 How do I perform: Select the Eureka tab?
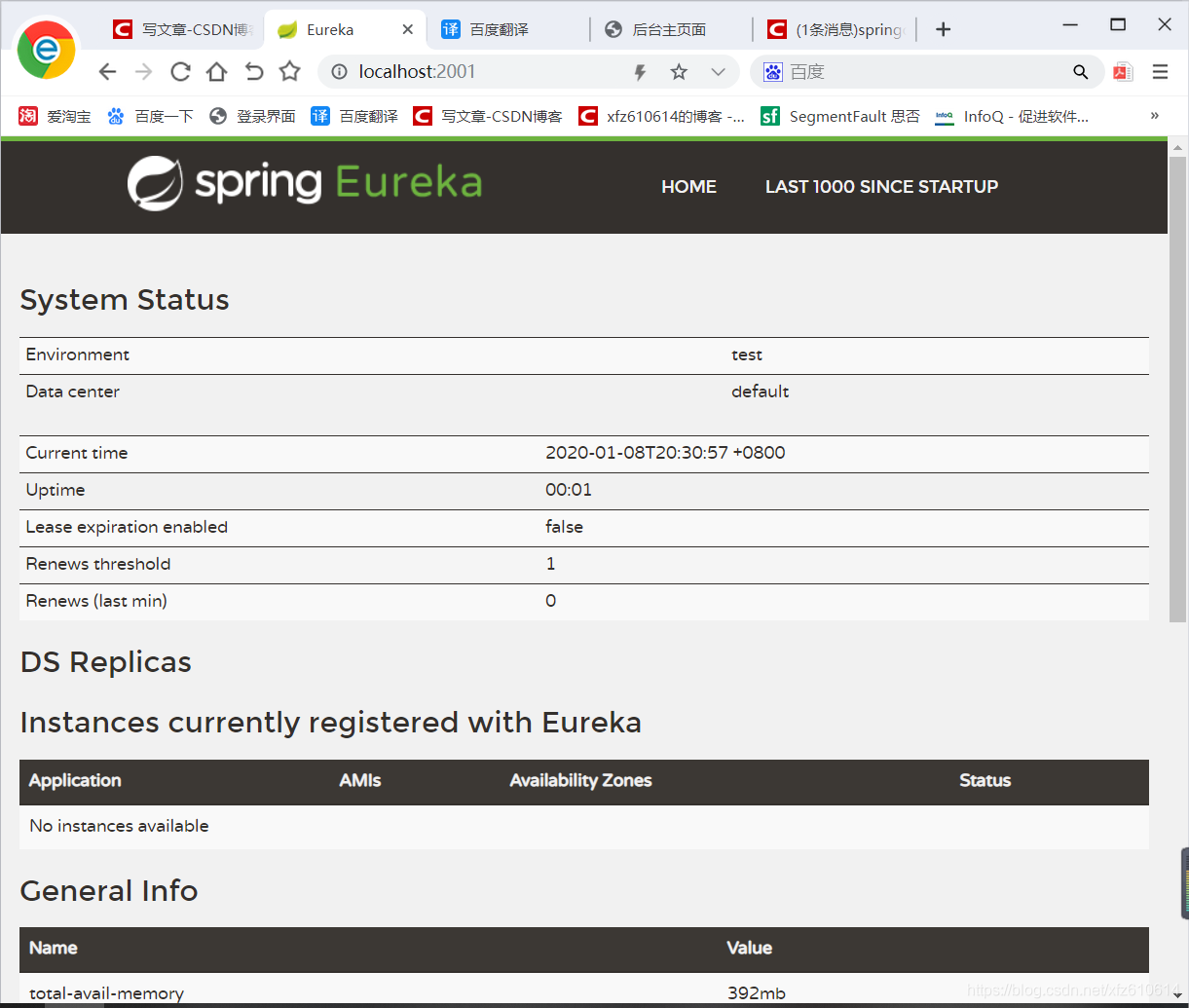click(x=345, y=29)
